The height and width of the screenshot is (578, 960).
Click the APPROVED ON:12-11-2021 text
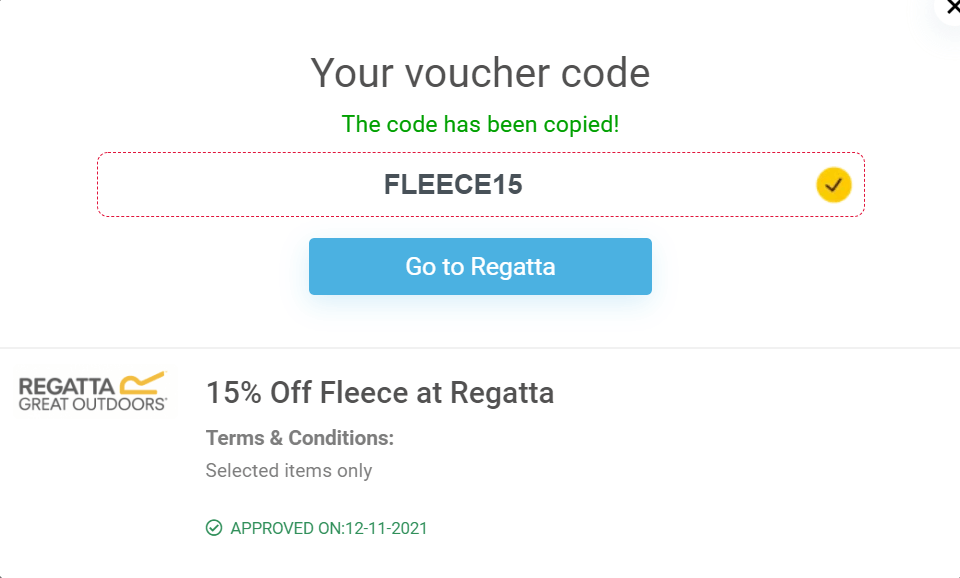click(329, 528)
